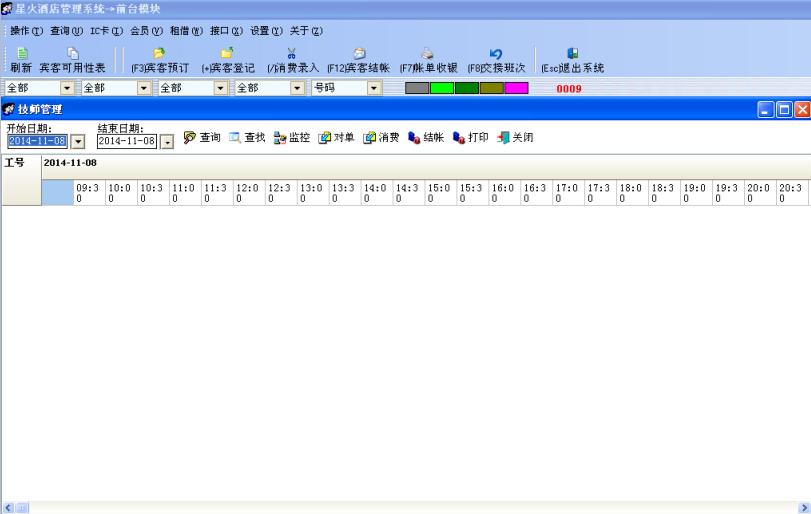Viewport: 811px width, 514px height.
Task: Open 宾客可用性表 guest availability table
Action: click(72, 60)
